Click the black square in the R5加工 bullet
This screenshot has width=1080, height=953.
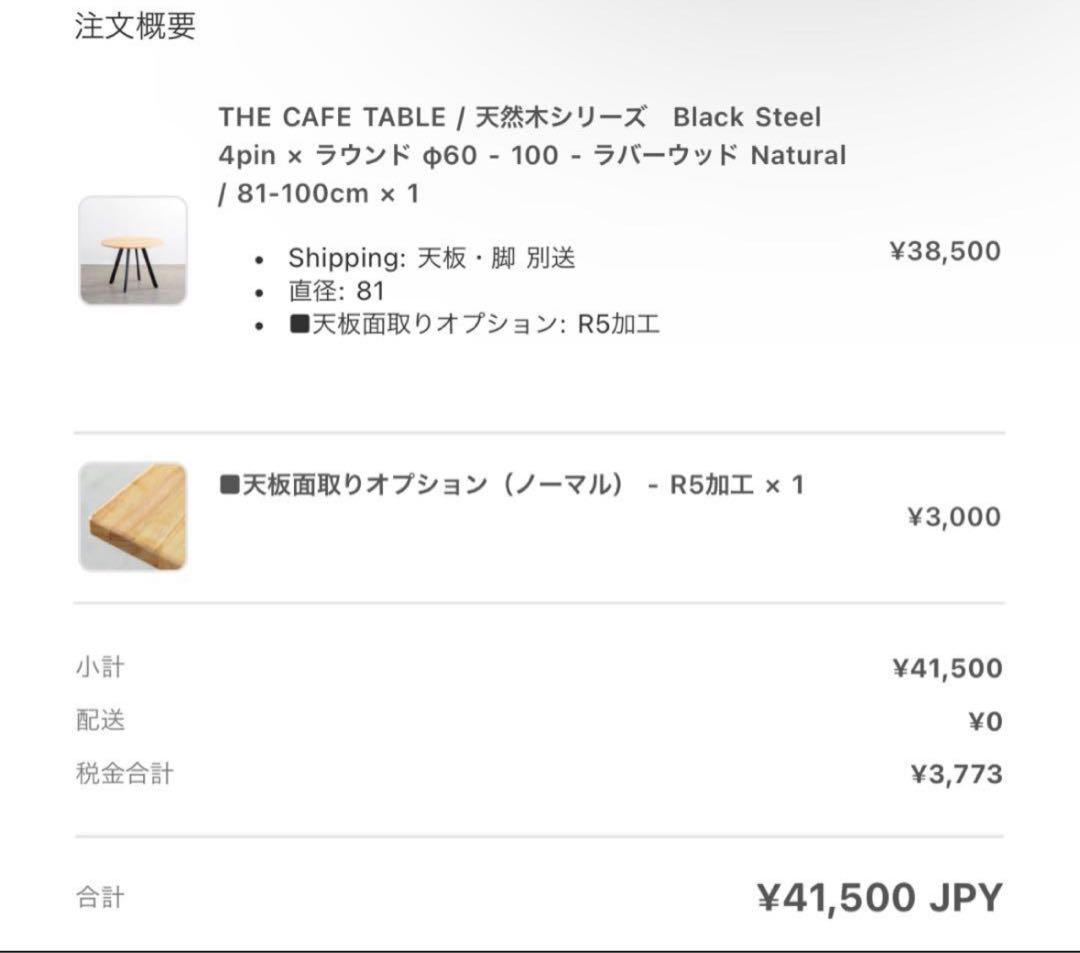[298, 325]
